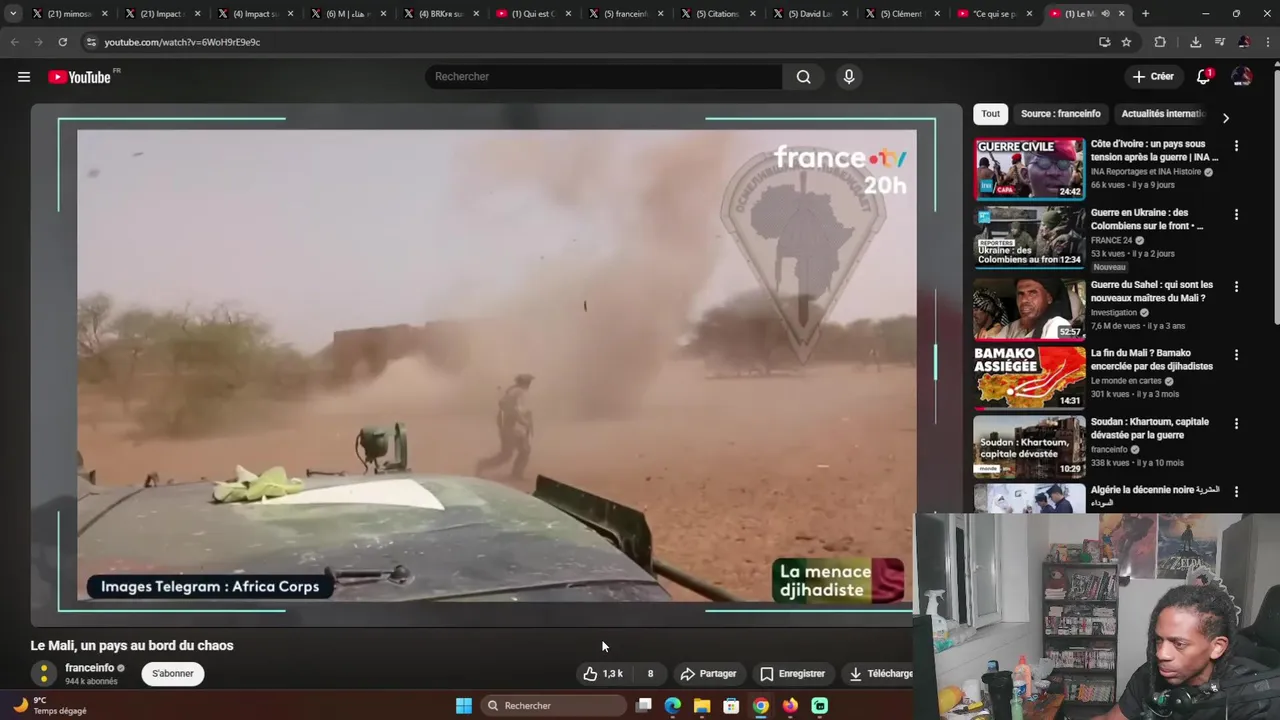Screen dimensions: 1280x720
Task: Click the YouTube search magnifier button
Action: pos(803,77)
